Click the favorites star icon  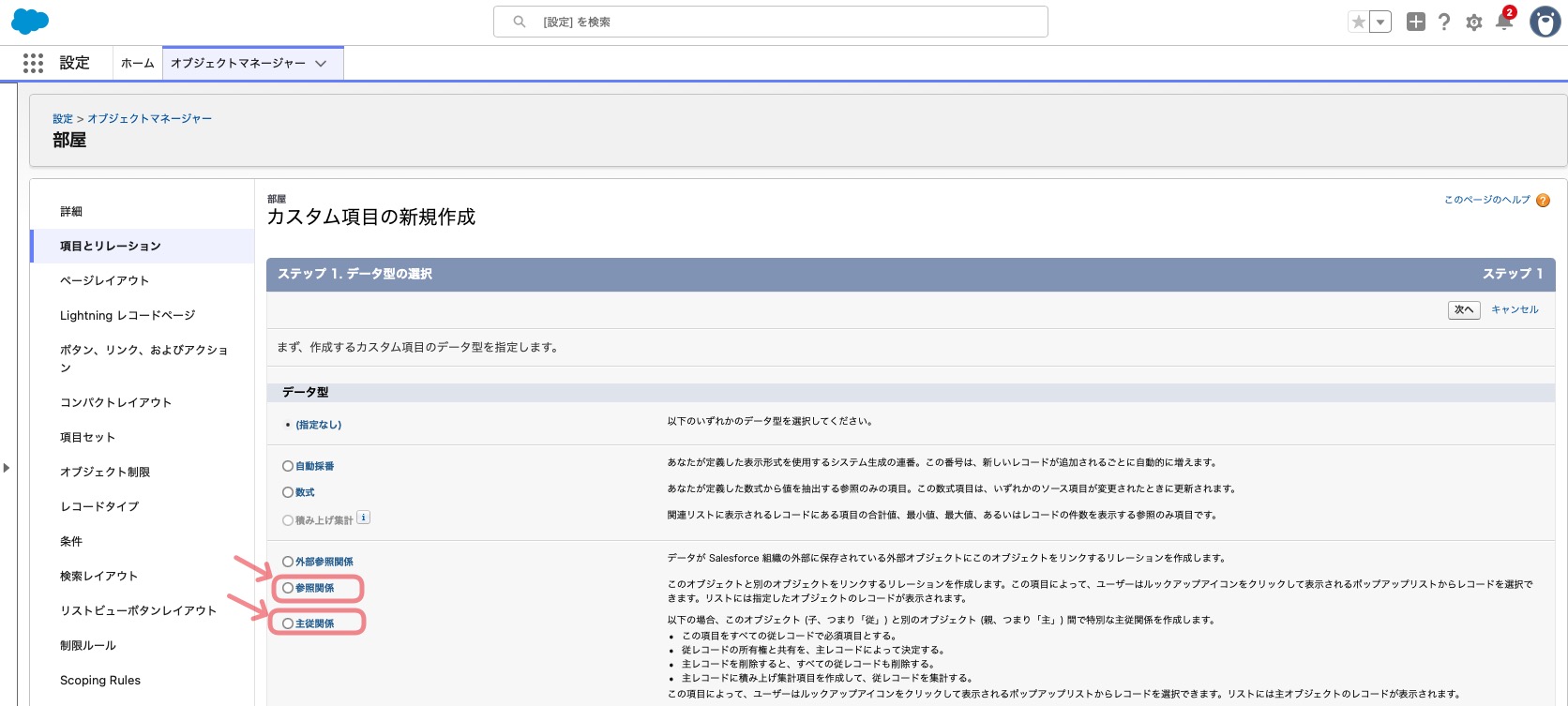(x=1358, y=22)
